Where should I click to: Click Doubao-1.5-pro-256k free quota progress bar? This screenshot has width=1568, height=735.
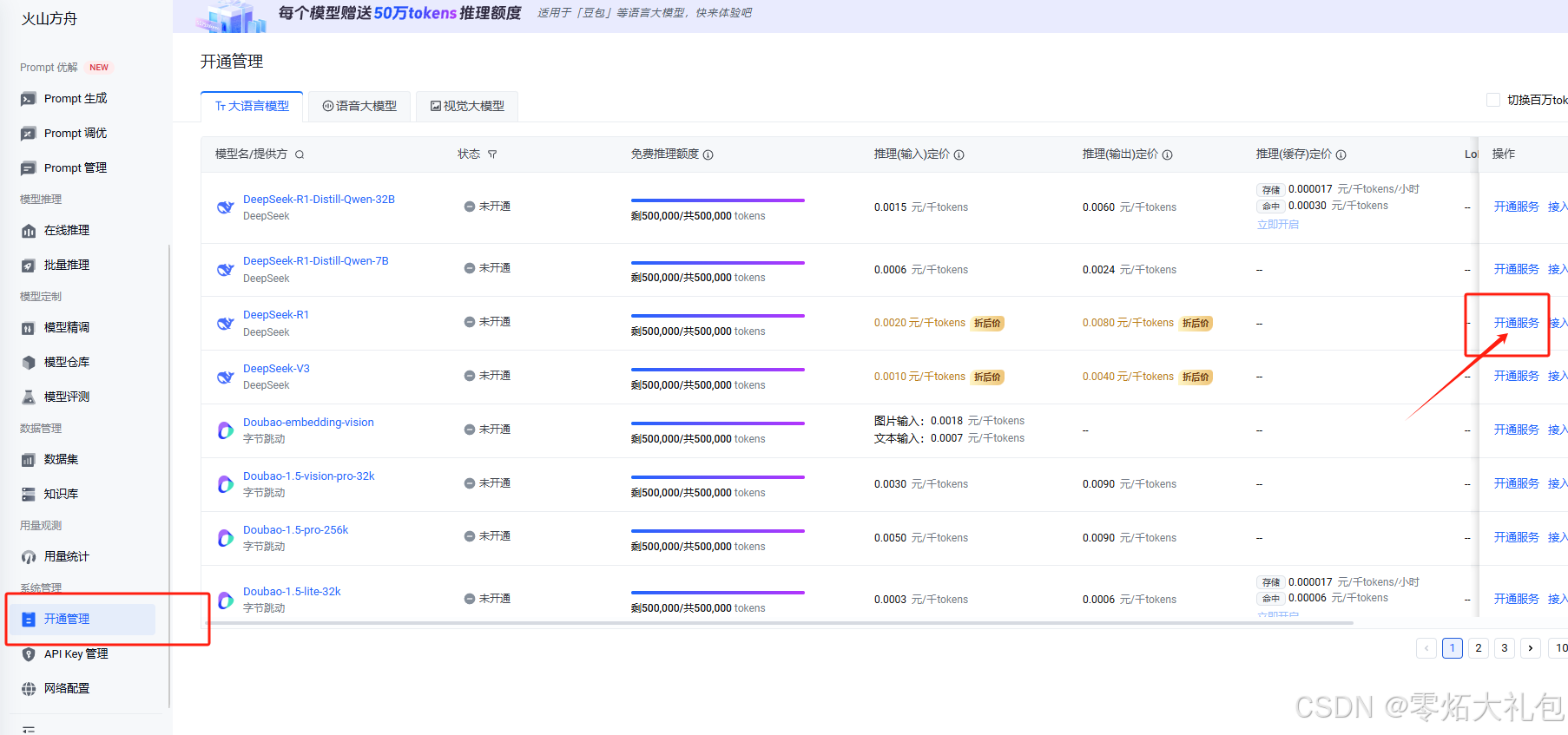click(718, 531)
